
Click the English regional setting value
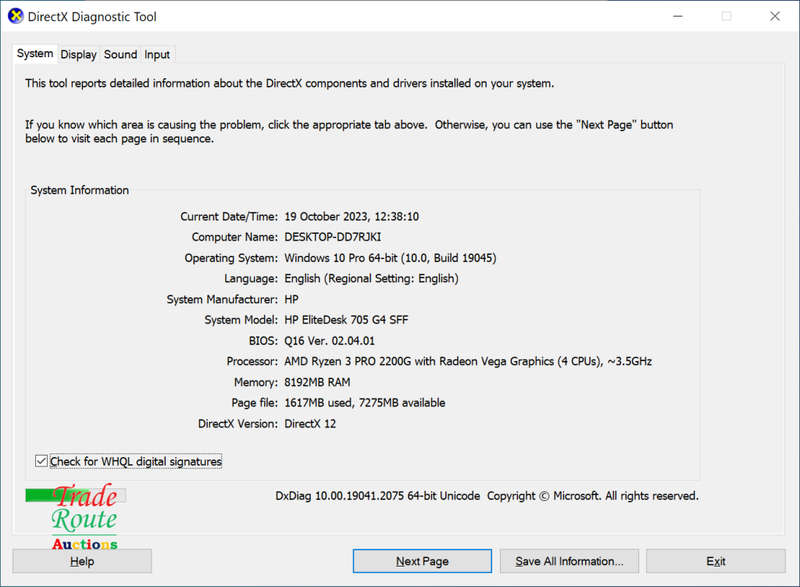point(371,278)
